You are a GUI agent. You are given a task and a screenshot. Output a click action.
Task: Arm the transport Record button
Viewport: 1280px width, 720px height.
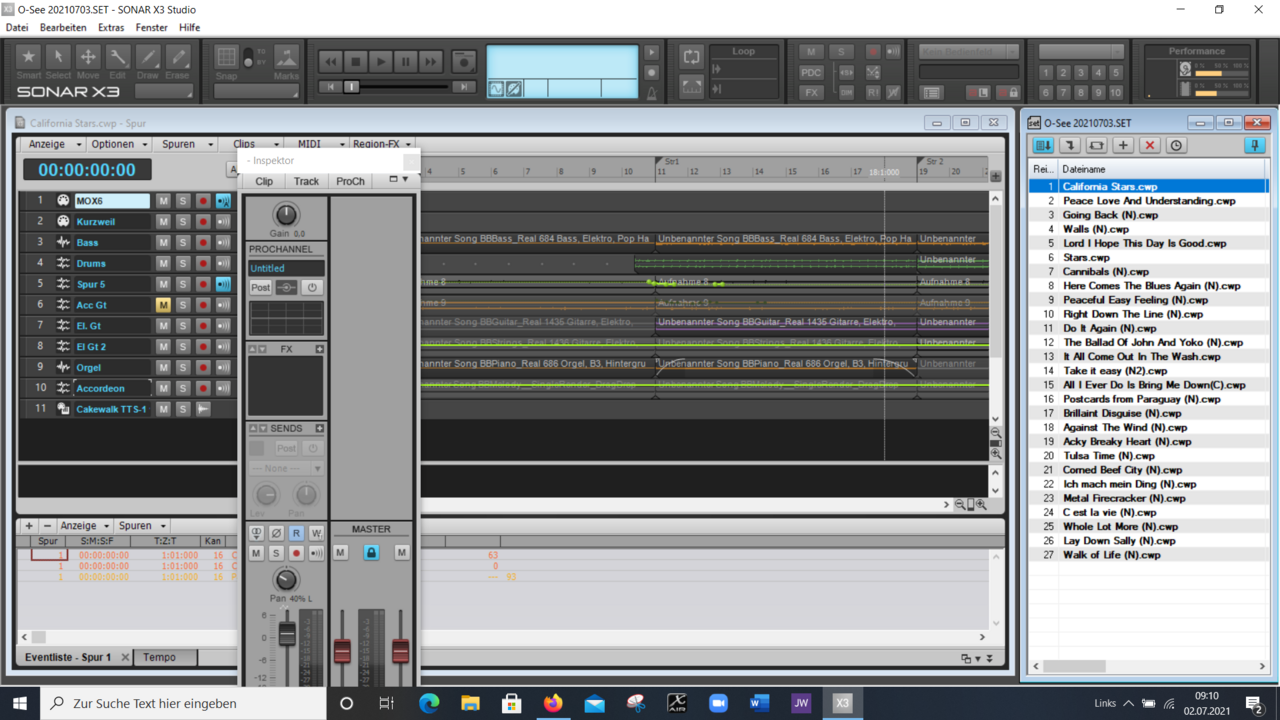463,62
